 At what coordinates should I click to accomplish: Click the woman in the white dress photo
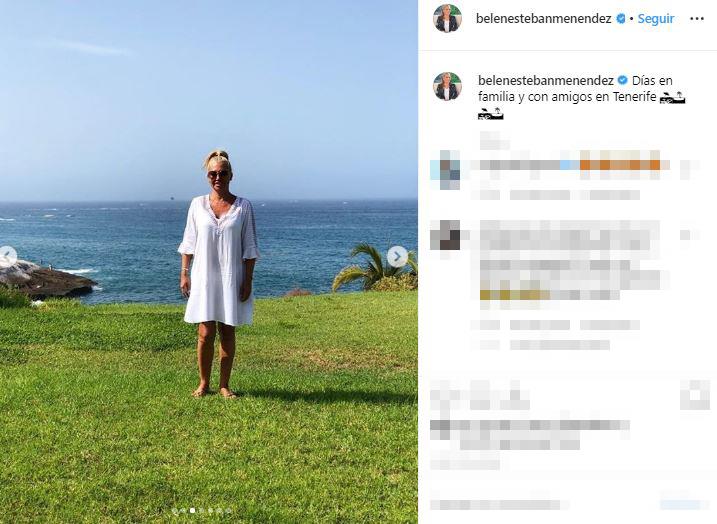(219, 274)
